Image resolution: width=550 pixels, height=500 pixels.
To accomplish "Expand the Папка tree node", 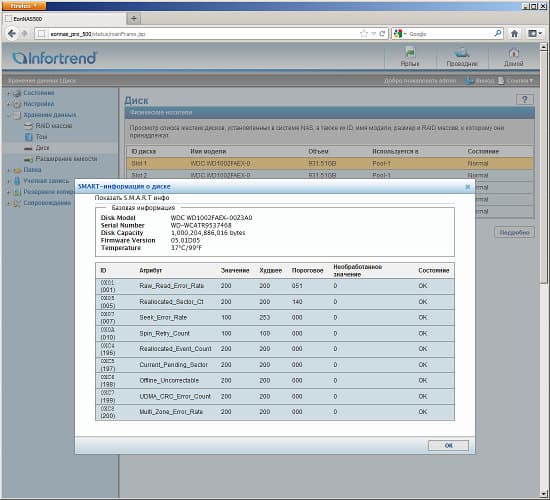I will [9, 170].
